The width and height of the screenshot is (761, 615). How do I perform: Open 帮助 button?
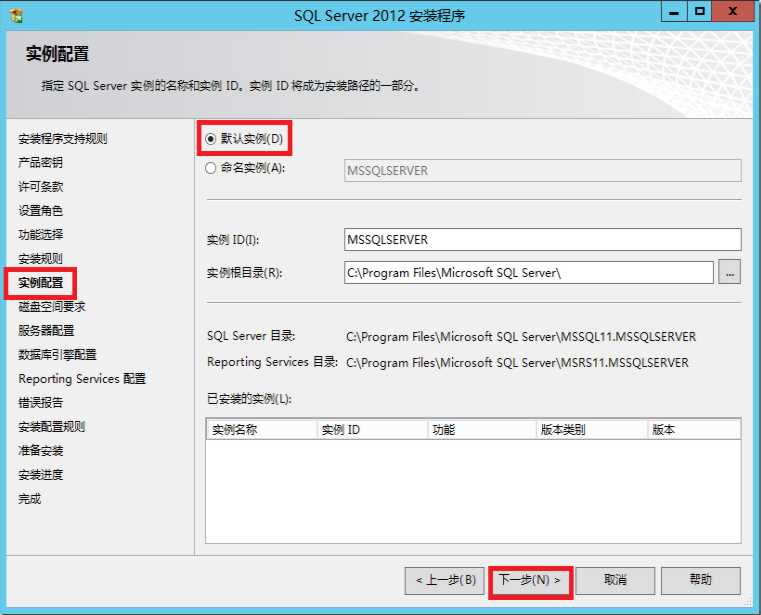tap(701, 581)
